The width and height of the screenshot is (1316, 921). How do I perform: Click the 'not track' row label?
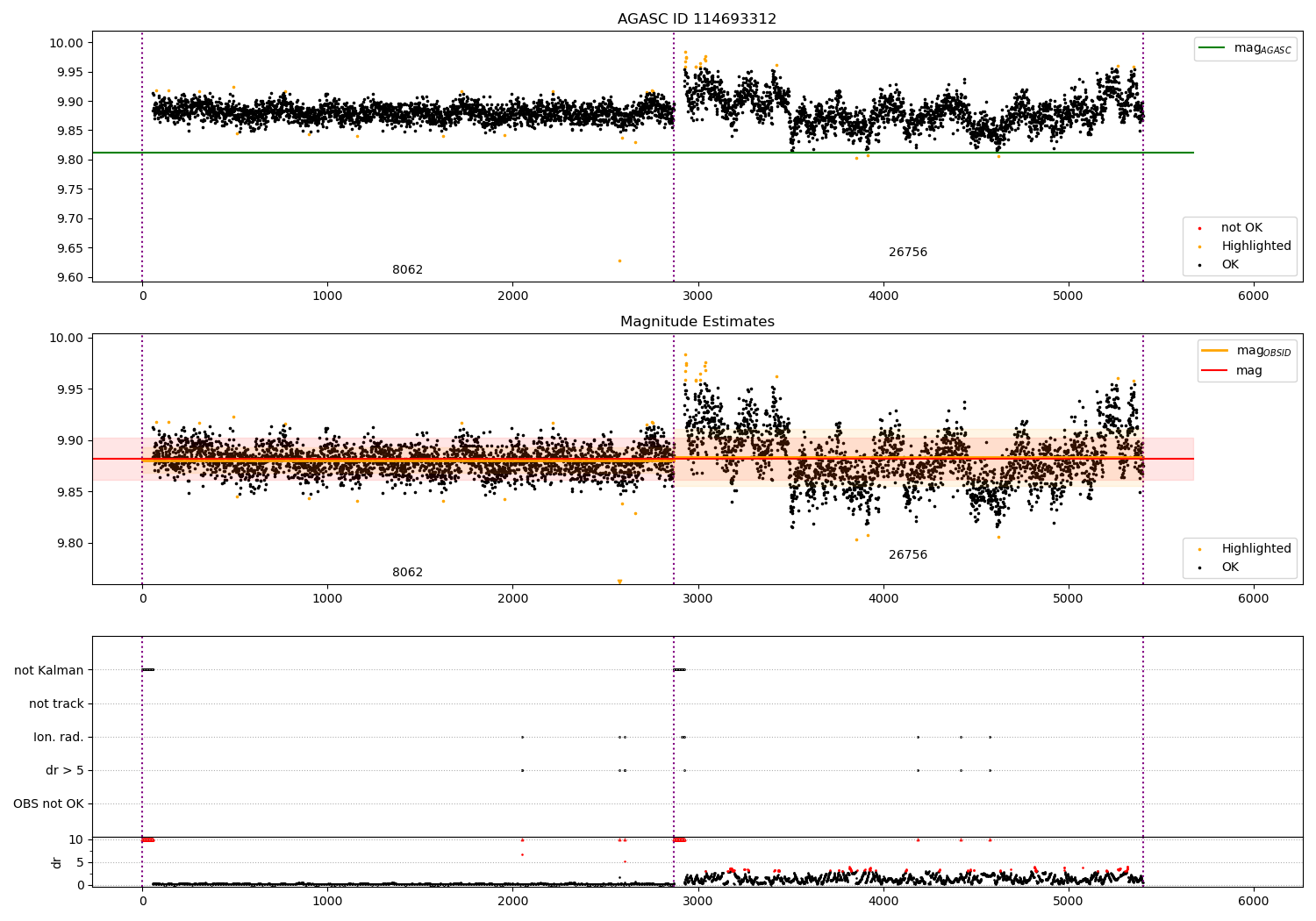(56, 703)
